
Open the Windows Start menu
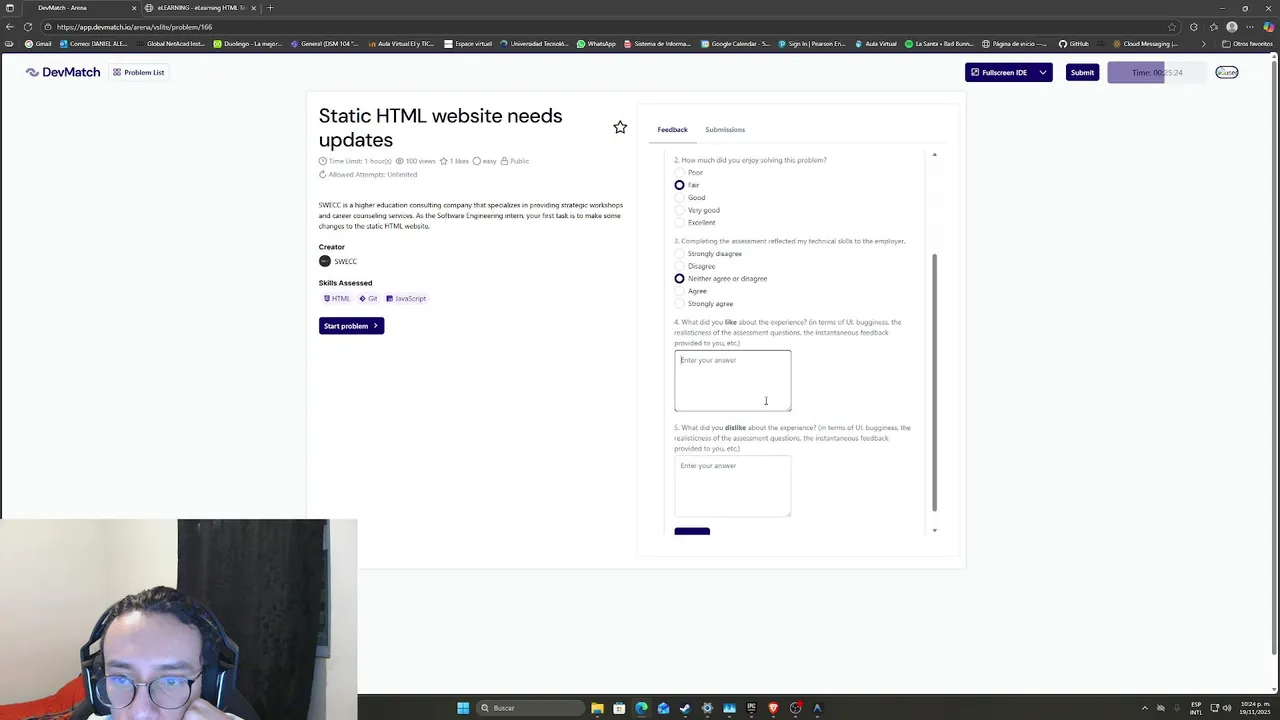pyautogui.click(x=463, y=708)
